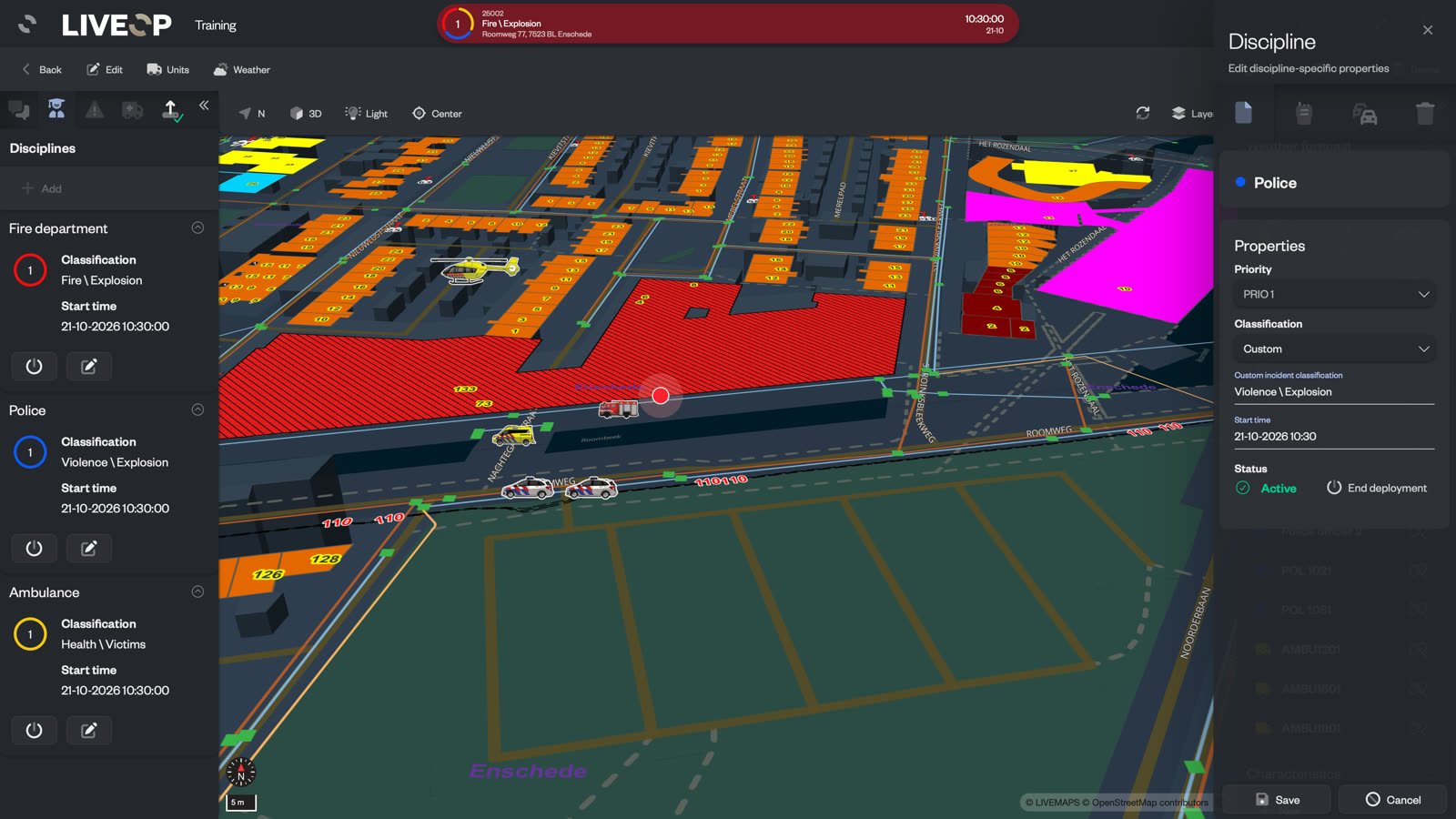1456x819 pixels.
Task: Click the Back navigation item
Action: [x=42, y=69]
